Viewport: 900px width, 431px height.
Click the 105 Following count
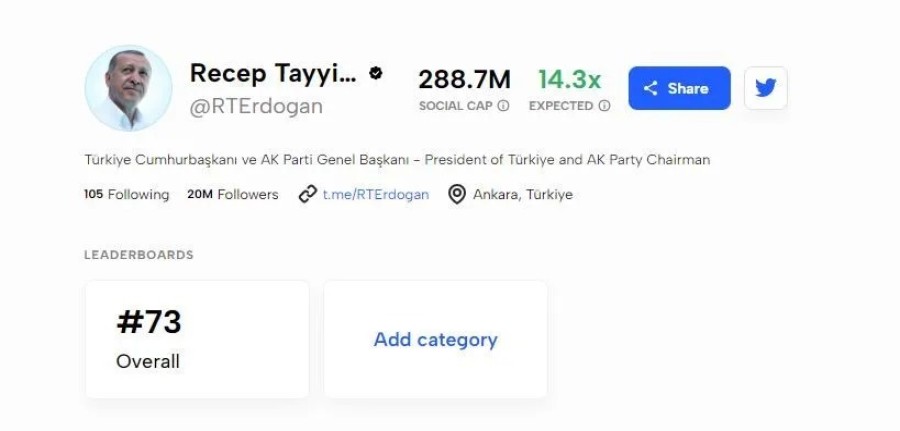tap(126, 194)
